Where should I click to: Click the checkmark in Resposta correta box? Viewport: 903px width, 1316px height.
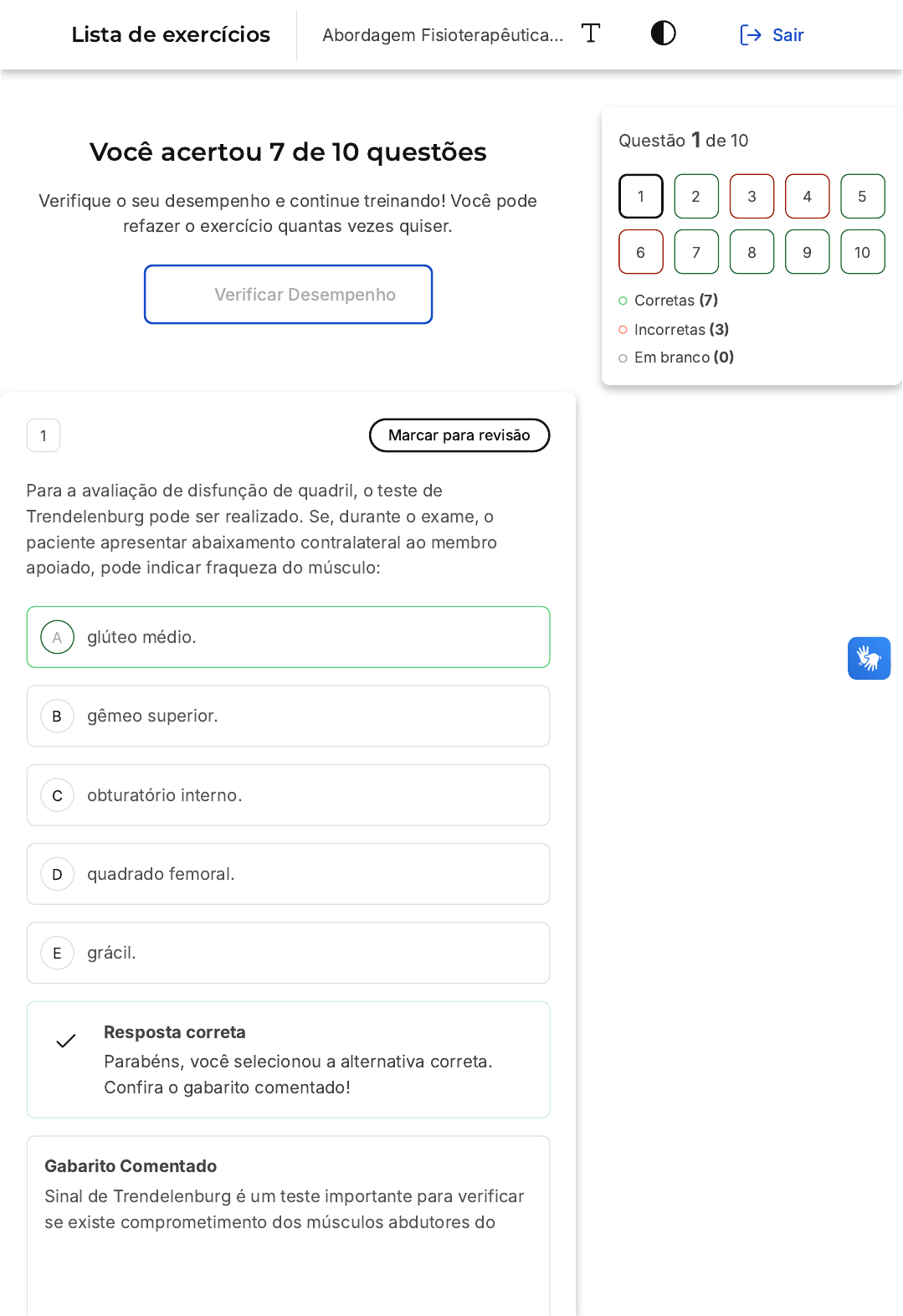click(66, 1041)
